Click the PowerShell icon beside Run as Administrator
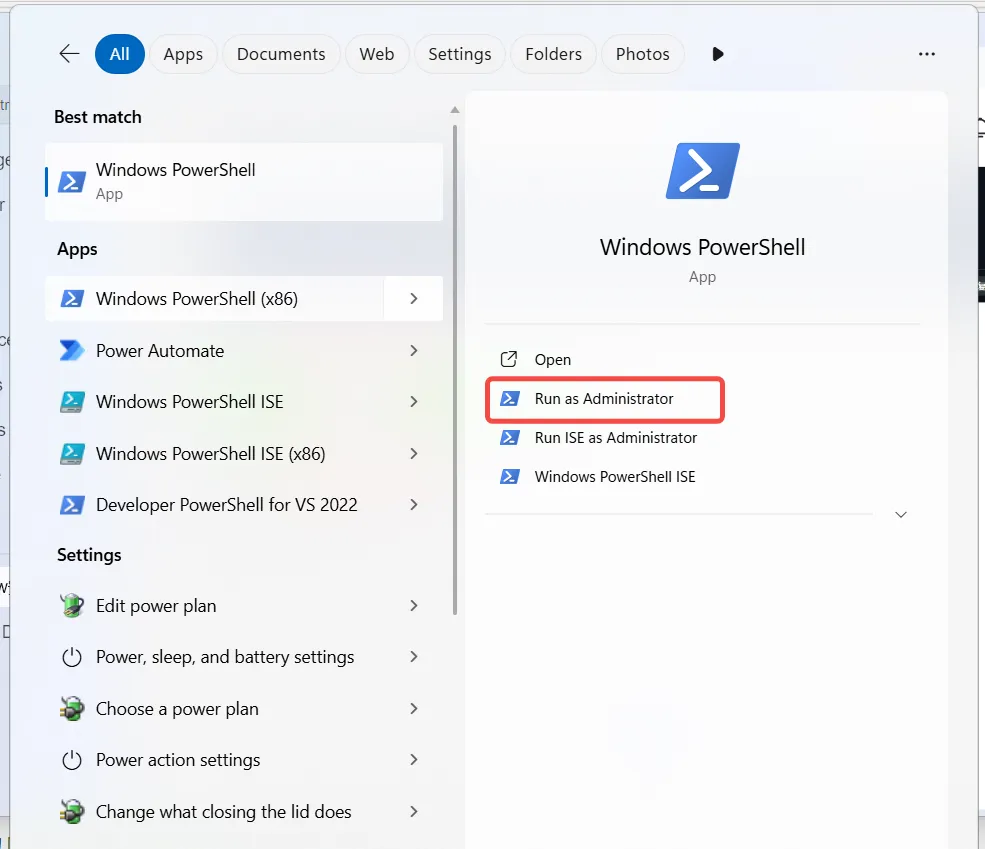Image resolution: width=985 pixels, height=849 pixels. [509, 398]
